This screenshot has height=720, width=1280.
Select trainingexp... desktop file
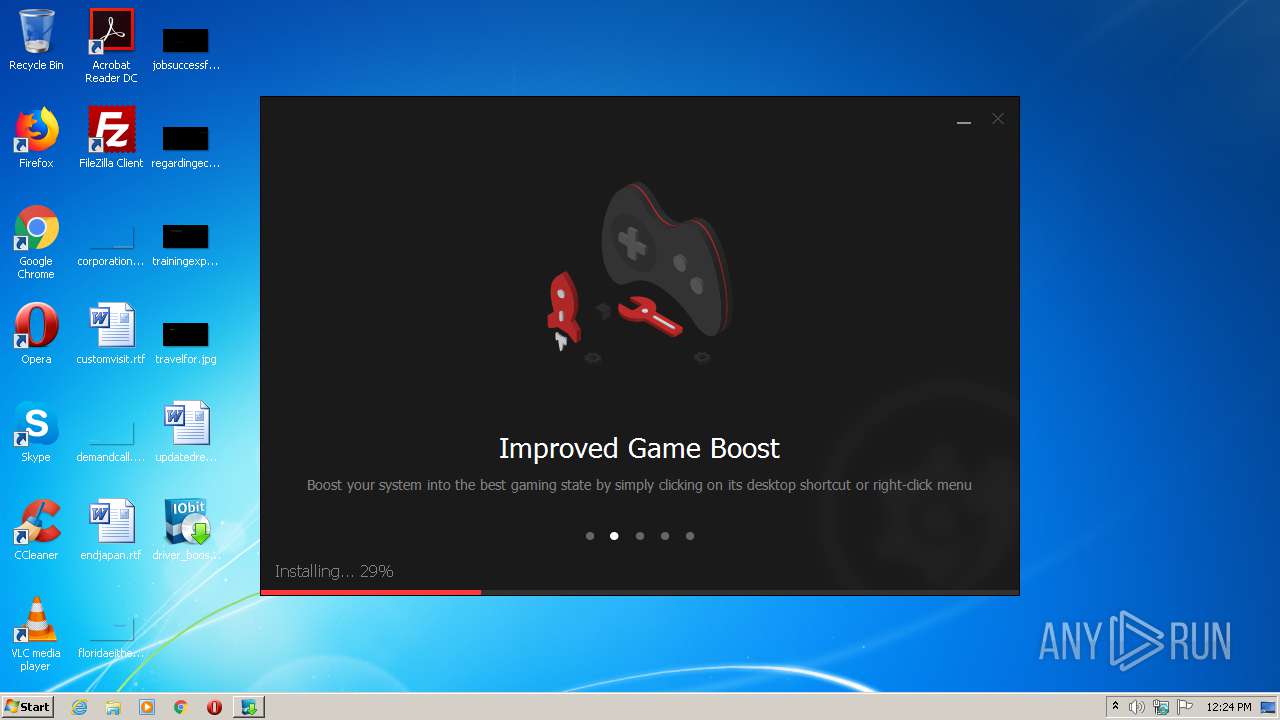click(x=186, y=244)
